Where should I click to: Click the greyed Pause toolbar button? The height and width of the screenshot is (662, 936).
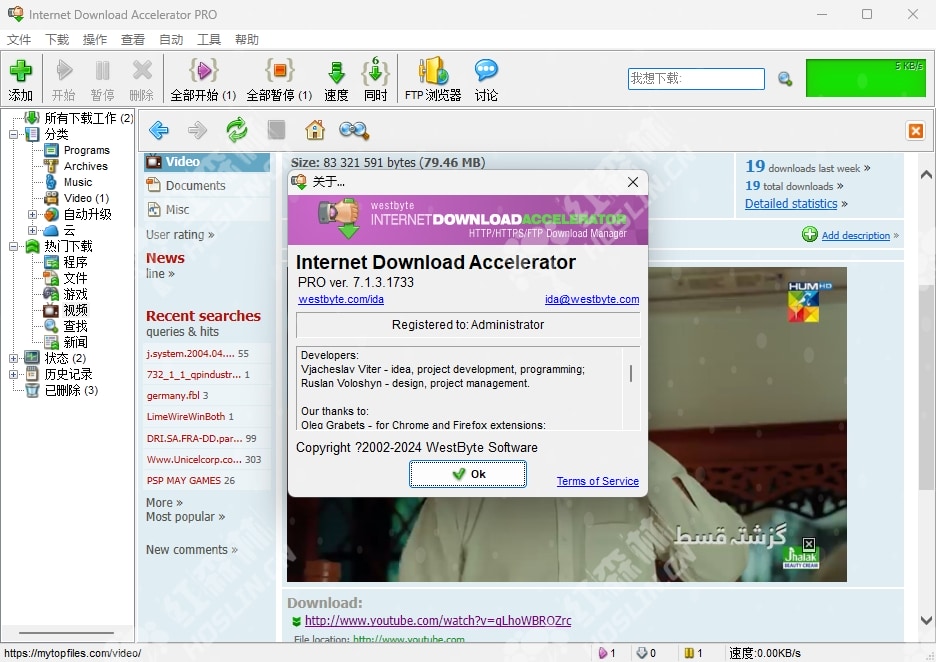(x=102, y=79)
